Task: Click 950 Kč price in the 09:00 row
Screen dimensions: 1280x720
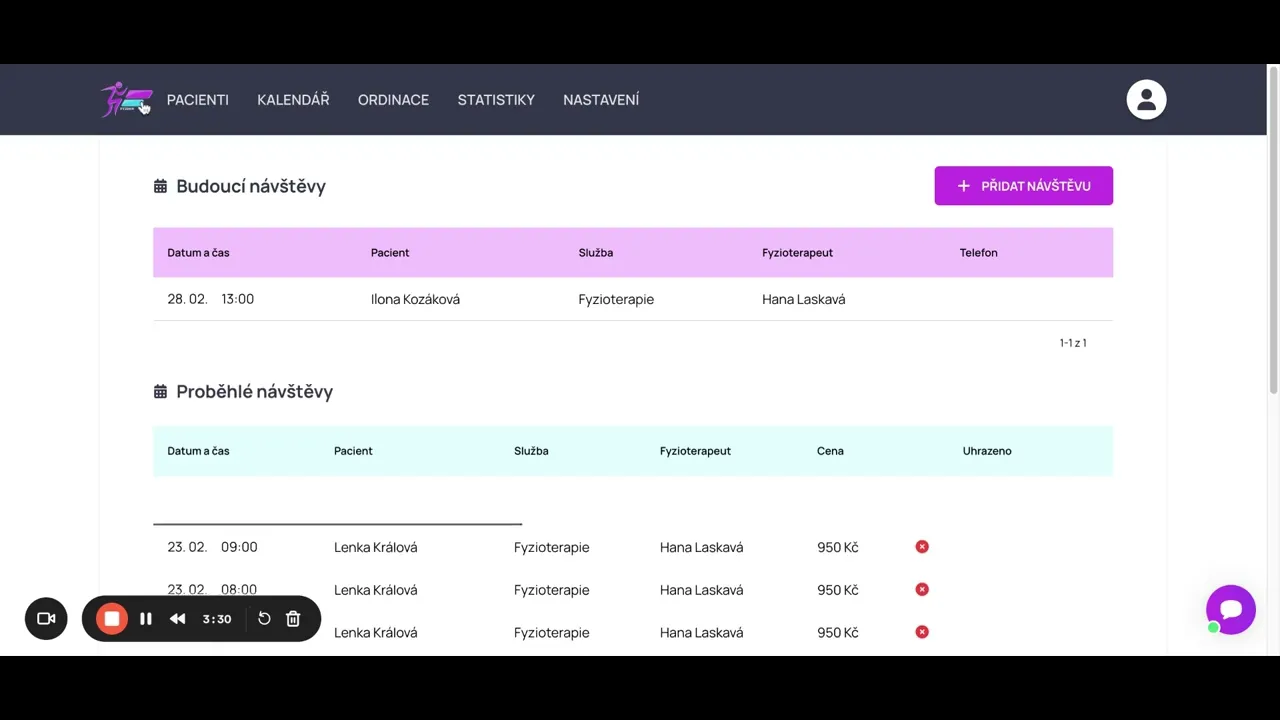Action: click(x=838, y=547)
